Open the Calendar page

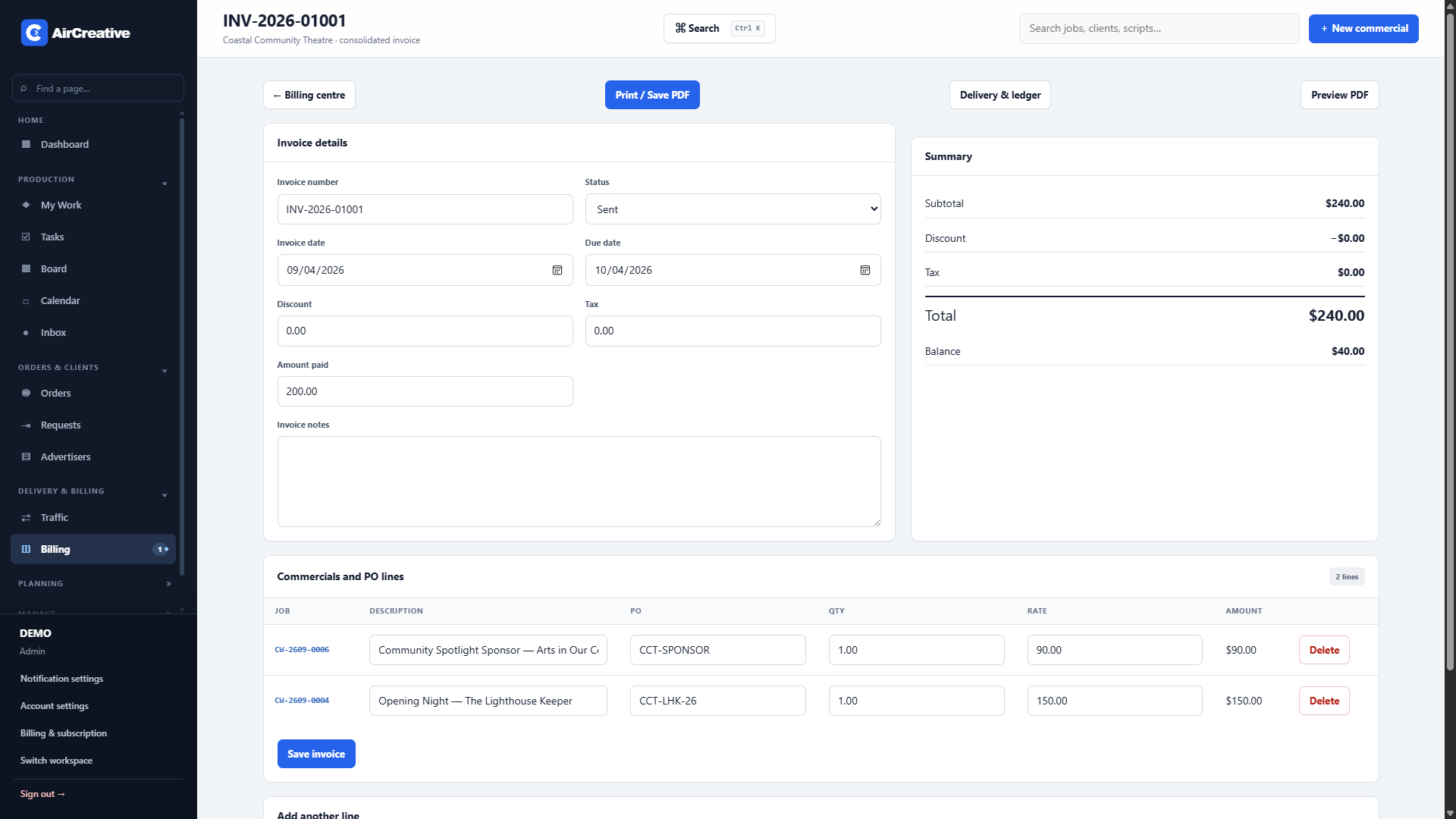coord(93,300)
